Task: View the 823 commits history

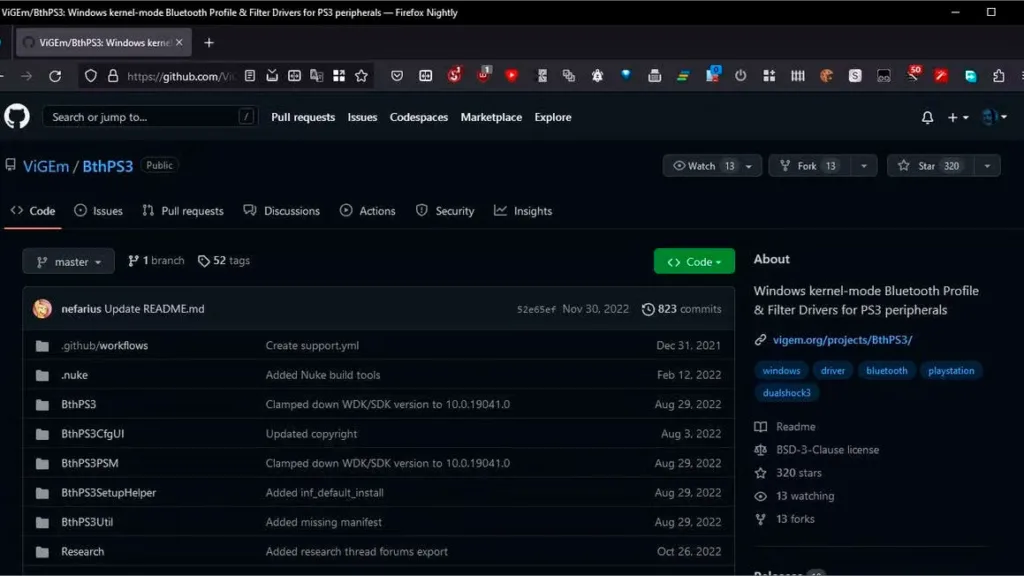Action: point(682,309)
